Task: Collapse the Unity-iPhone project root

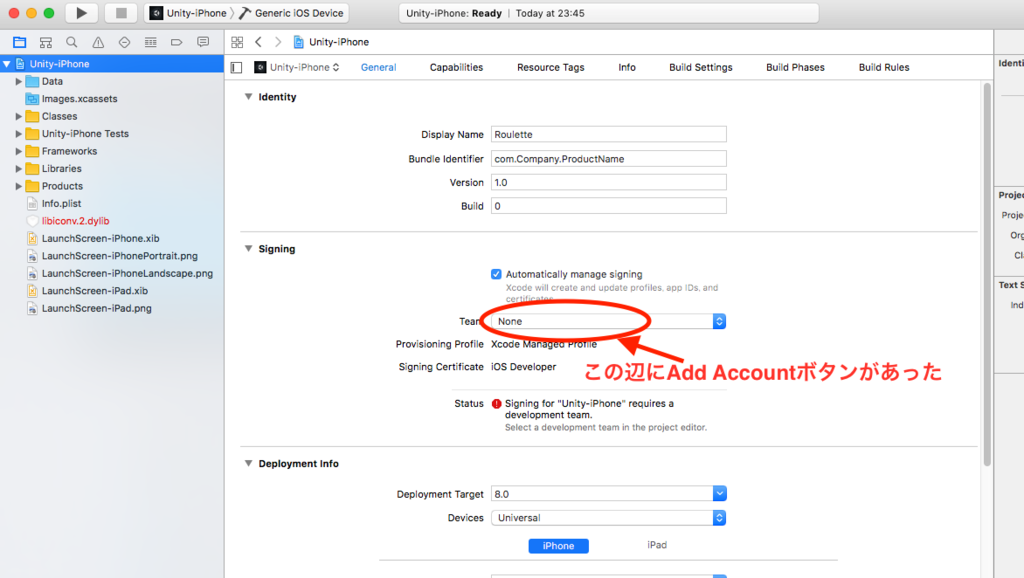Action: tap(7, 64)
